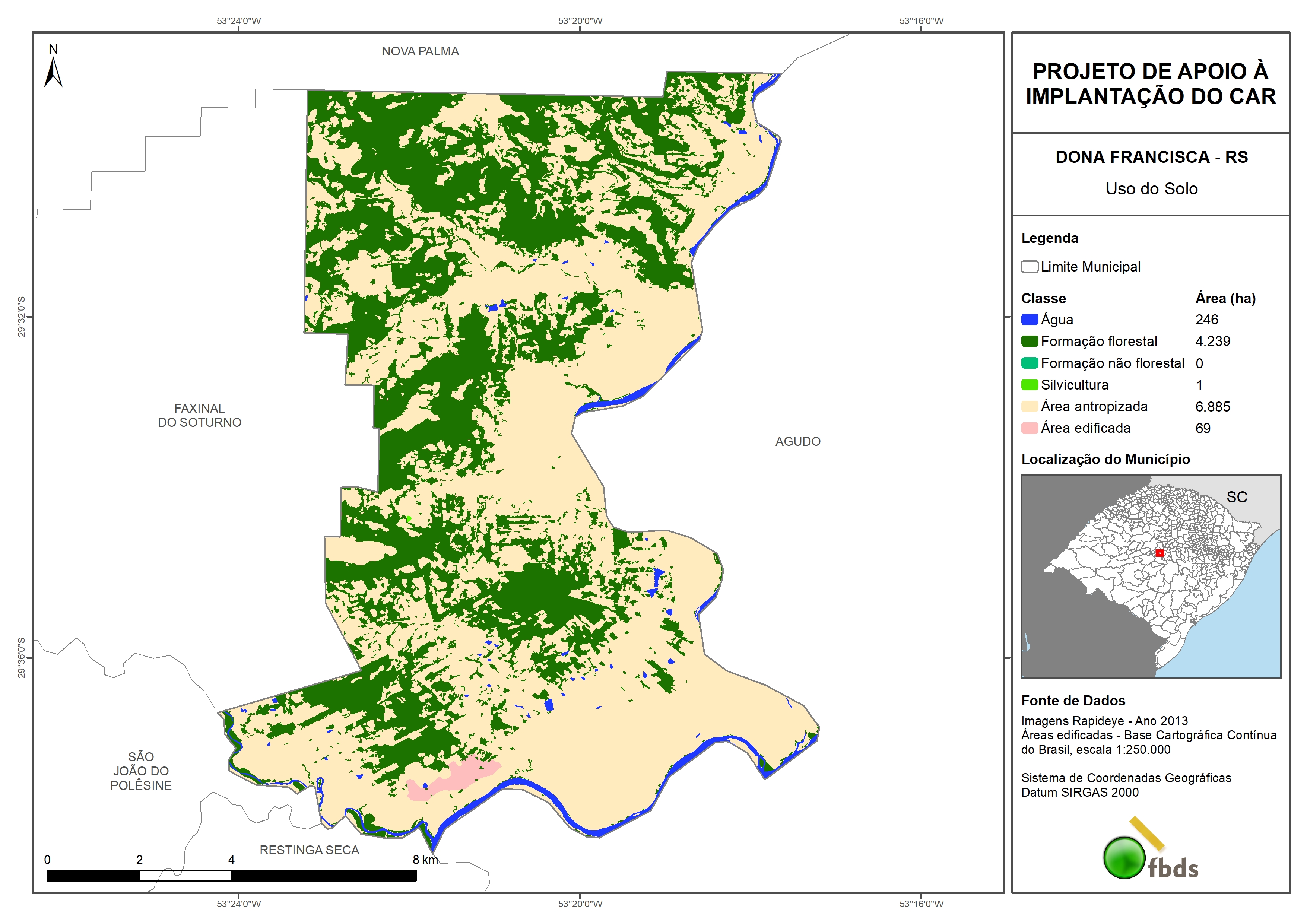Click the Limite Municipal legend symbol
This screenshot has width=1307, height=924.
(x=1029, y=267)
